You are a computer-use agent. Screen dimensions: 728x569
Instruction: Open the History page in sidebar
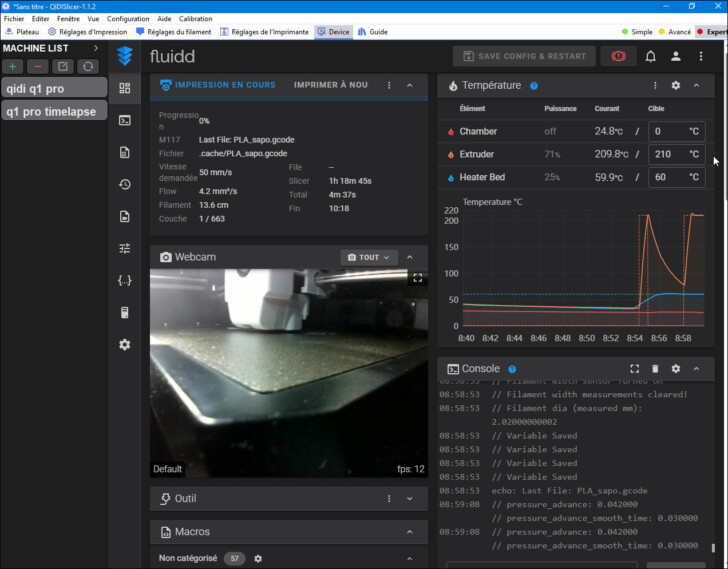(125, 184)
